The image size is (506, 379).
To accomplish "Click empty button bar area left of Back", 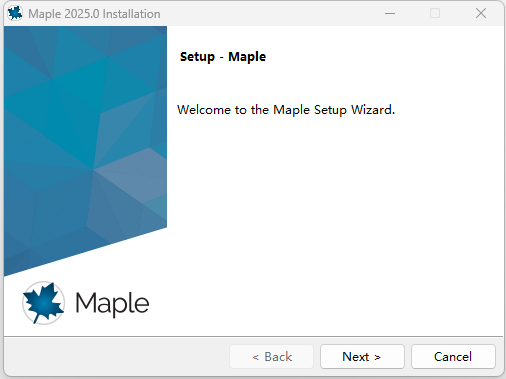I will point(117,357).
